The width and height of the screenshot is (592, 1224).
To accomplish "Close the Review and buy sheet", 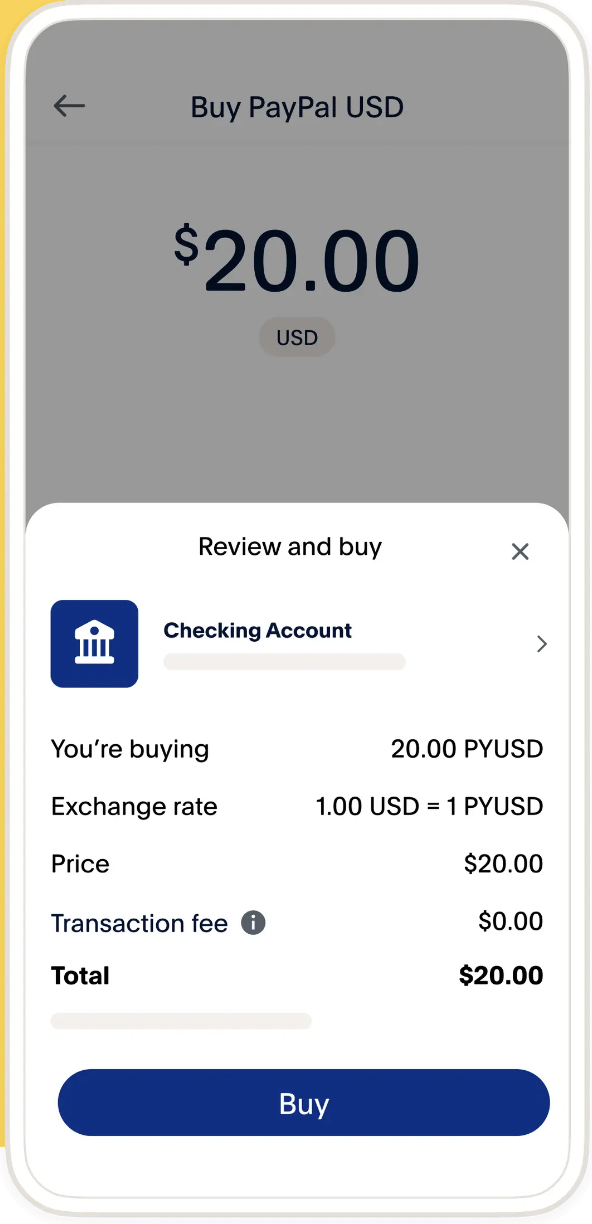I will (x=520, y=551).
